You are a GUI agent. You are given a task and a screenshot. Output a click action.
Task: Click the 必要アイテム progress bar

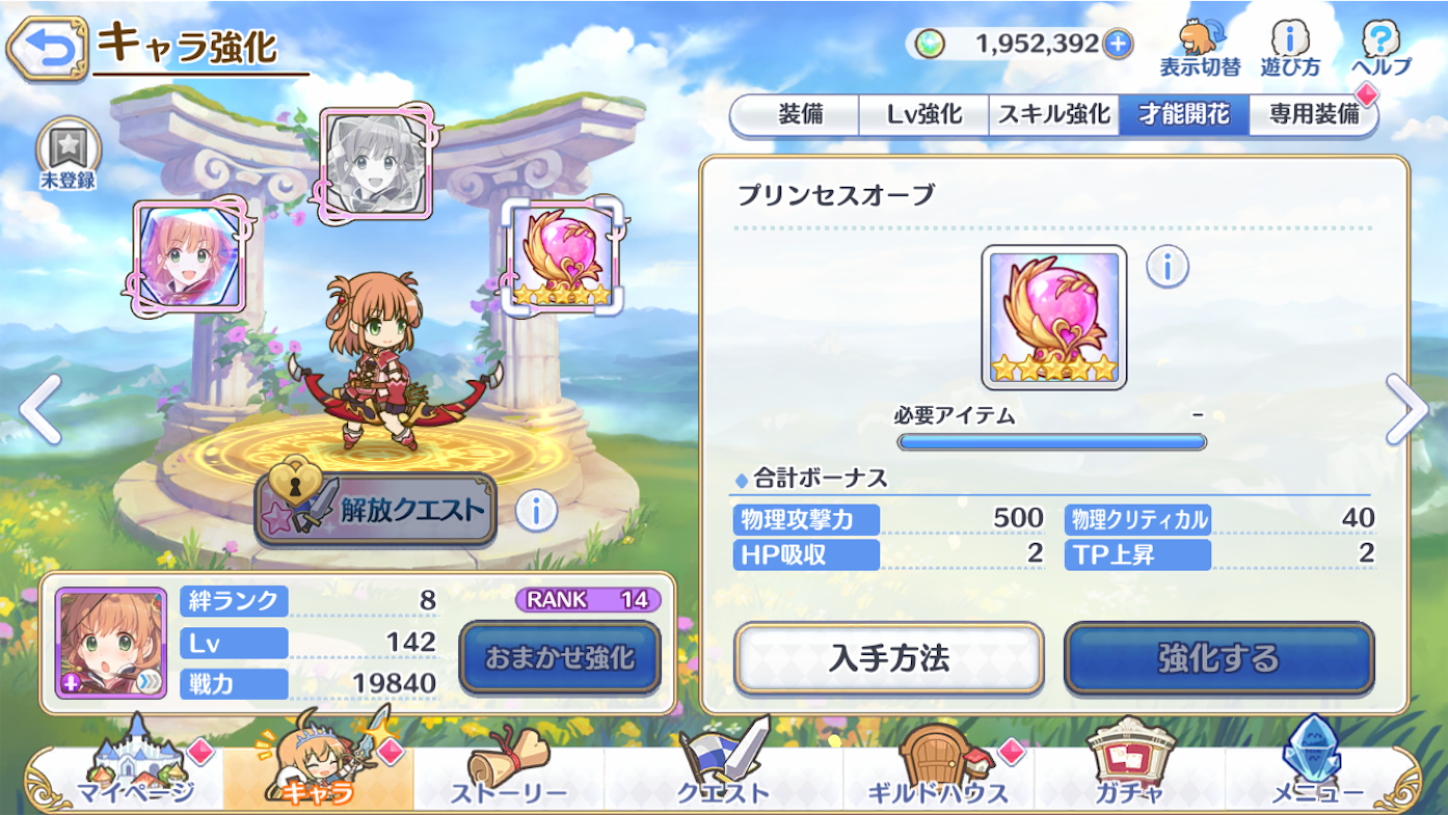coord(1052,441)
